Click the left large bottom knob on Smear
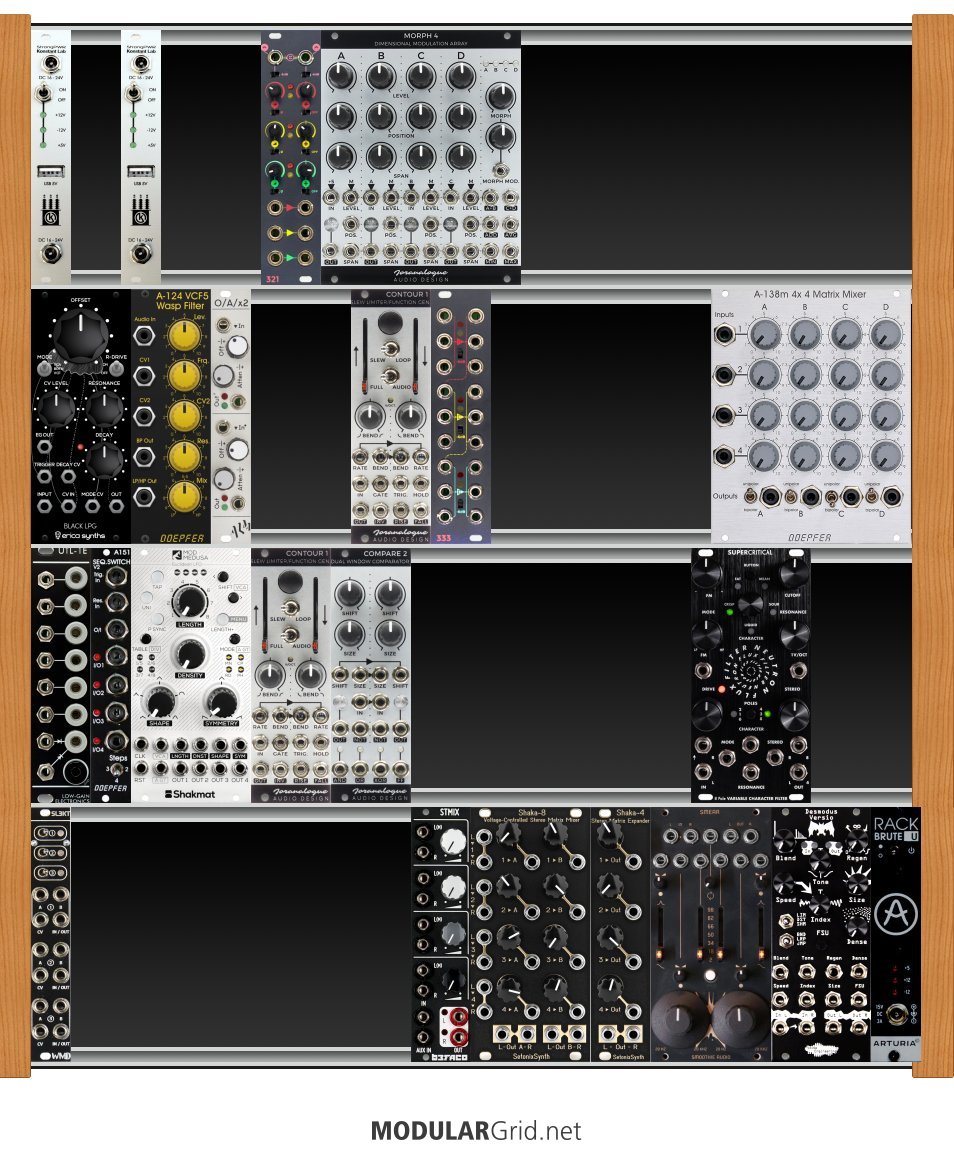954x1152 pixels. [x=681, y=1017]
